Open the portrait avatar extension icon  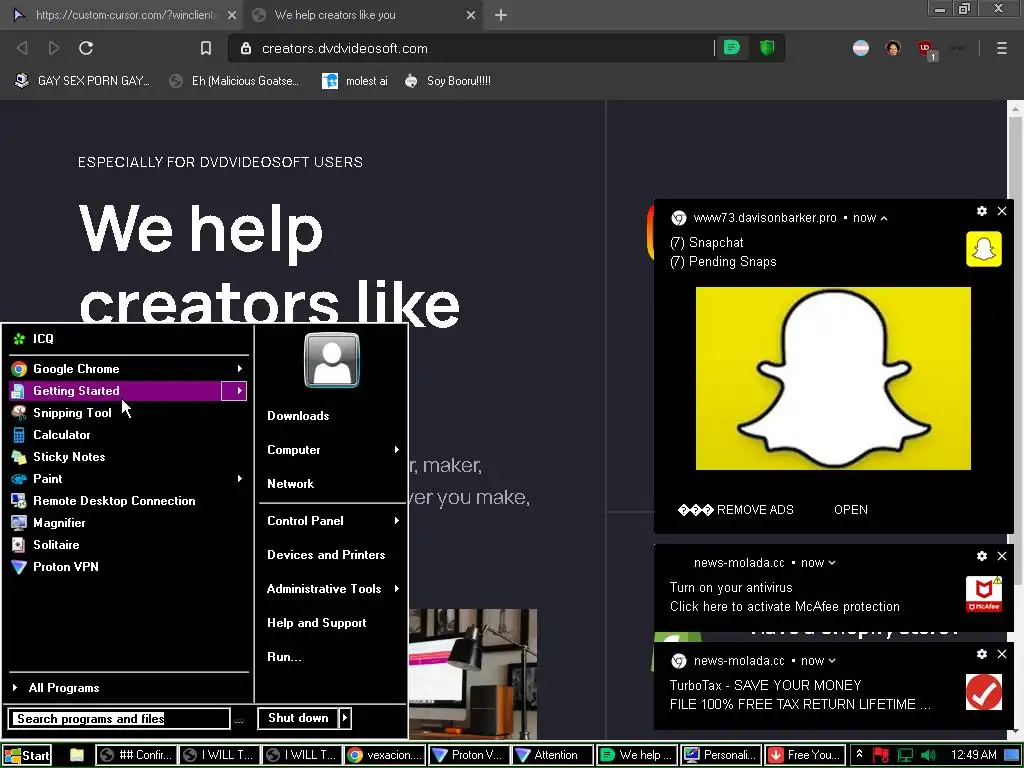(x=893, y=48)
